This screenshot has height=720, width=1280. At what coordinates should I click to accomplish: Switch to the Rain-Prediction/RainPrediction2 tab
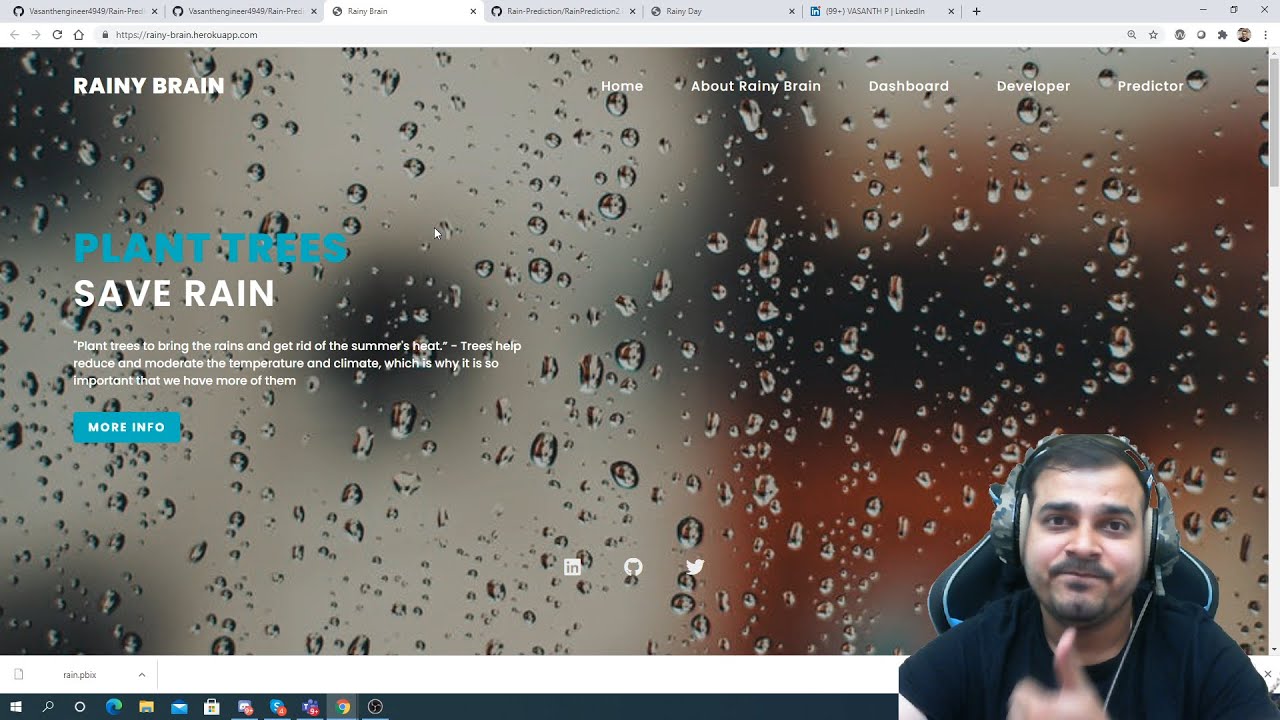pyautogui.click(x=563, y=11)
